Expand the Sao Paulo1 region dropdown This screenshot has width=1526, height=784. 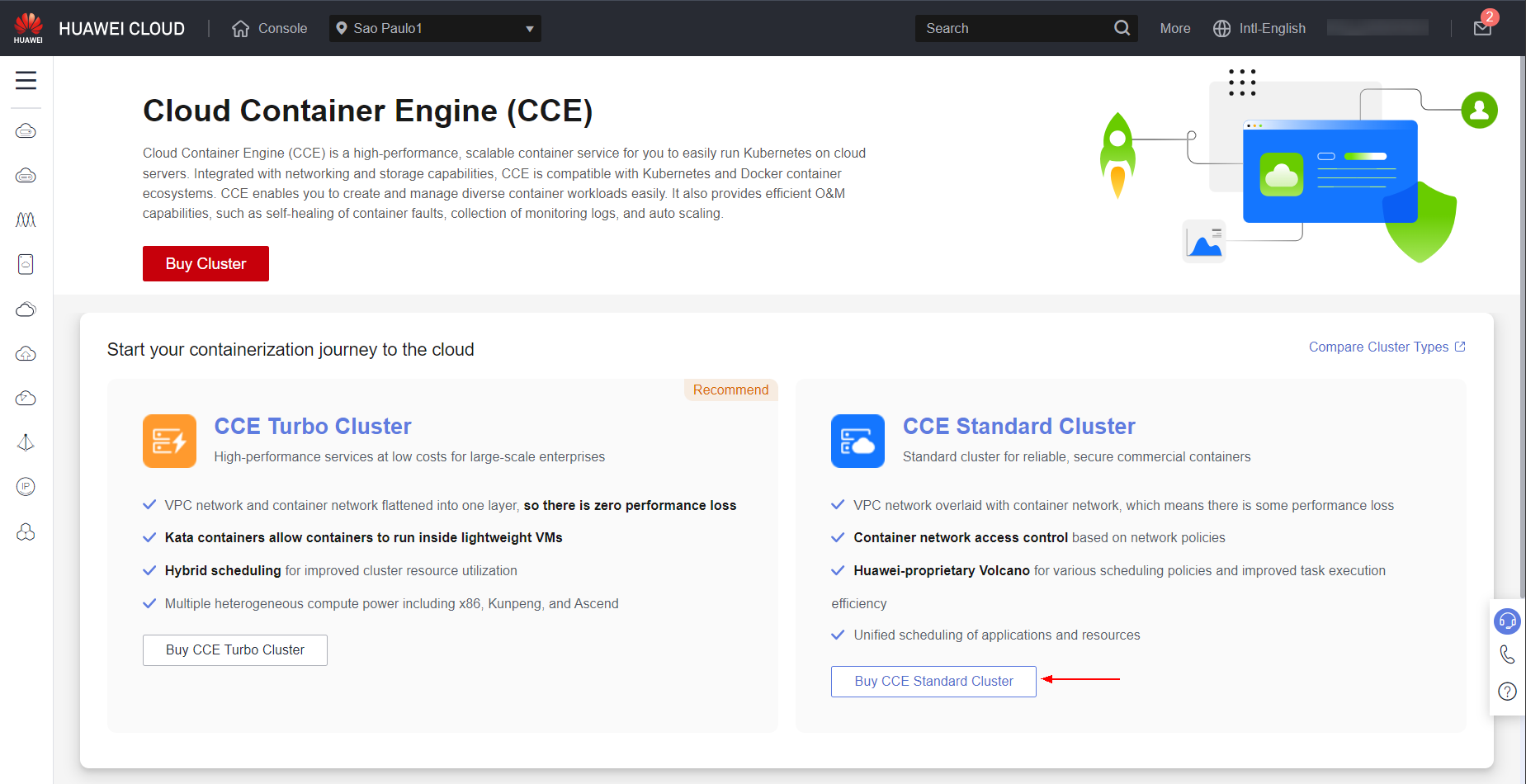[x=435, y=28]
